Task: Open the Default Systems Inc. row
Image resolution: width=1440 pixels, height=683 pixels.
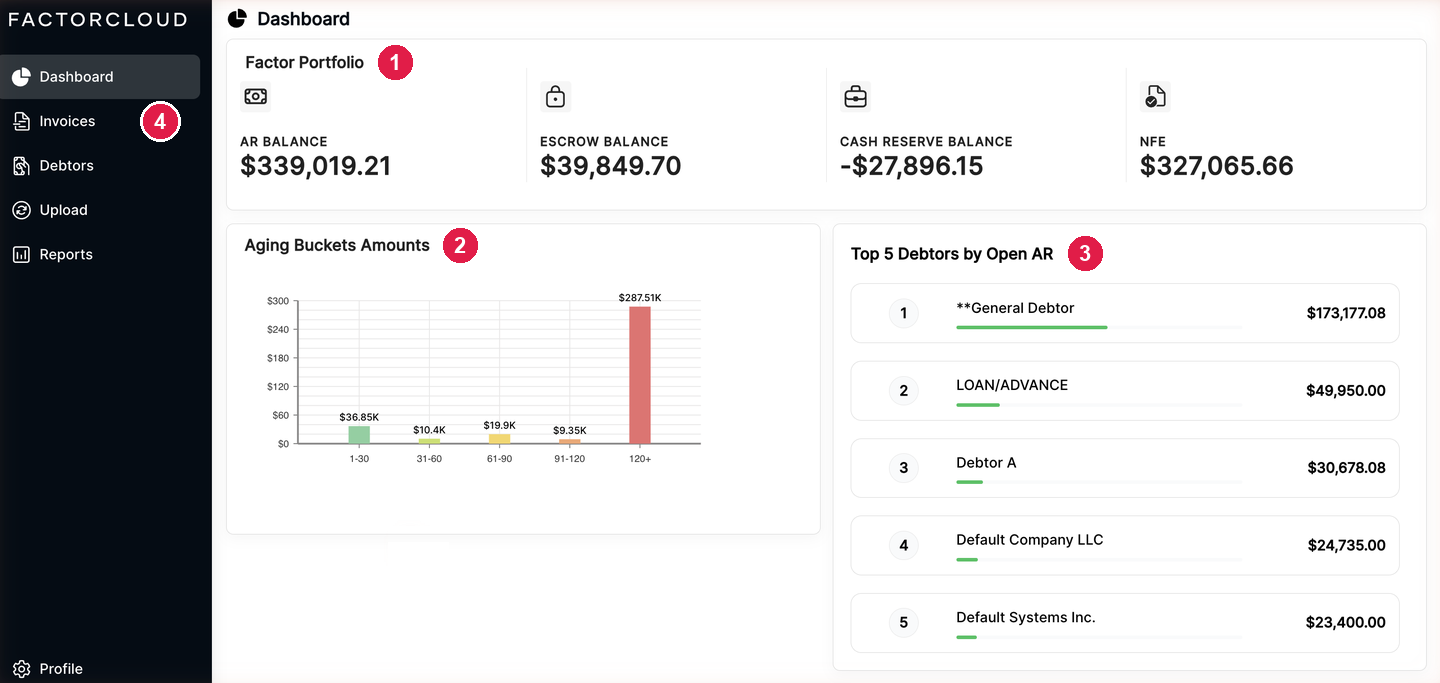Action: coord(1125,622)
